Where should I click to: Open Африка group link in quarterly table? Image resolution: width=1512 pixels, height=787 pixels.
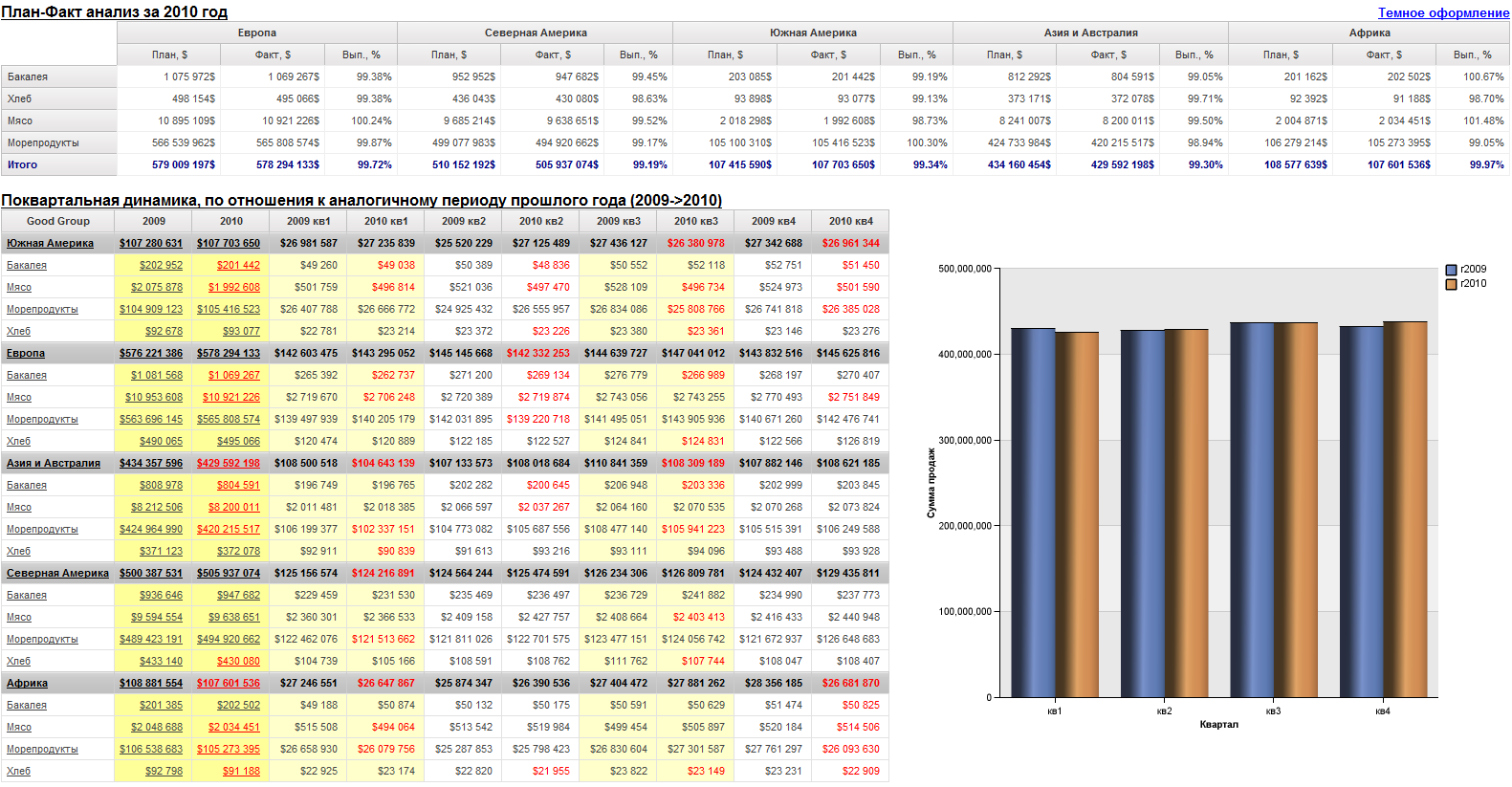click(x=27, y=683)
